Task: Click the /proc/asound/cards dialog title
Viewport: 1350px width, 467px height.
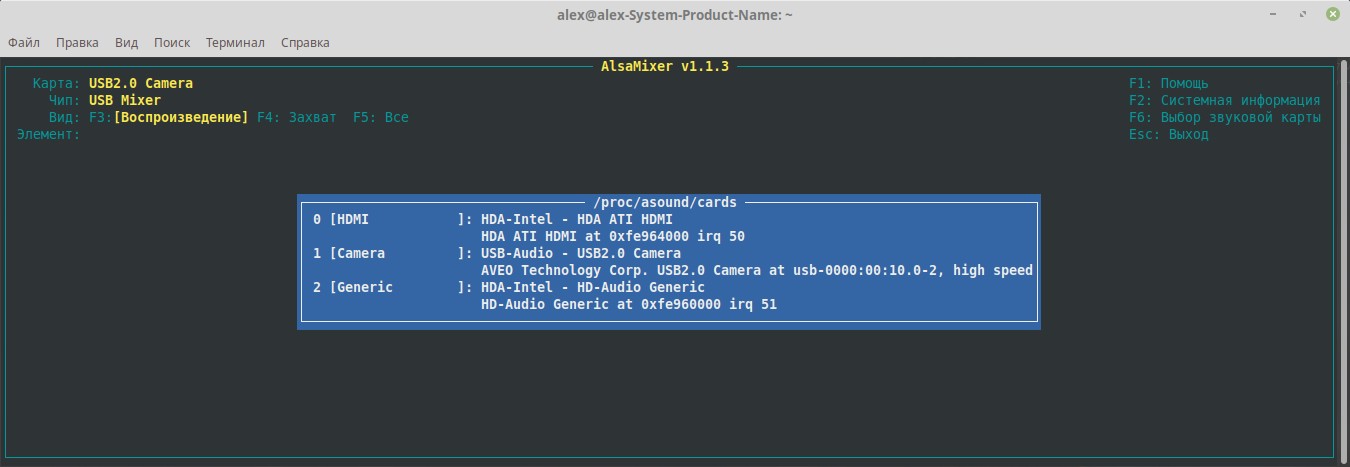Action: click(x=665, y=202)
